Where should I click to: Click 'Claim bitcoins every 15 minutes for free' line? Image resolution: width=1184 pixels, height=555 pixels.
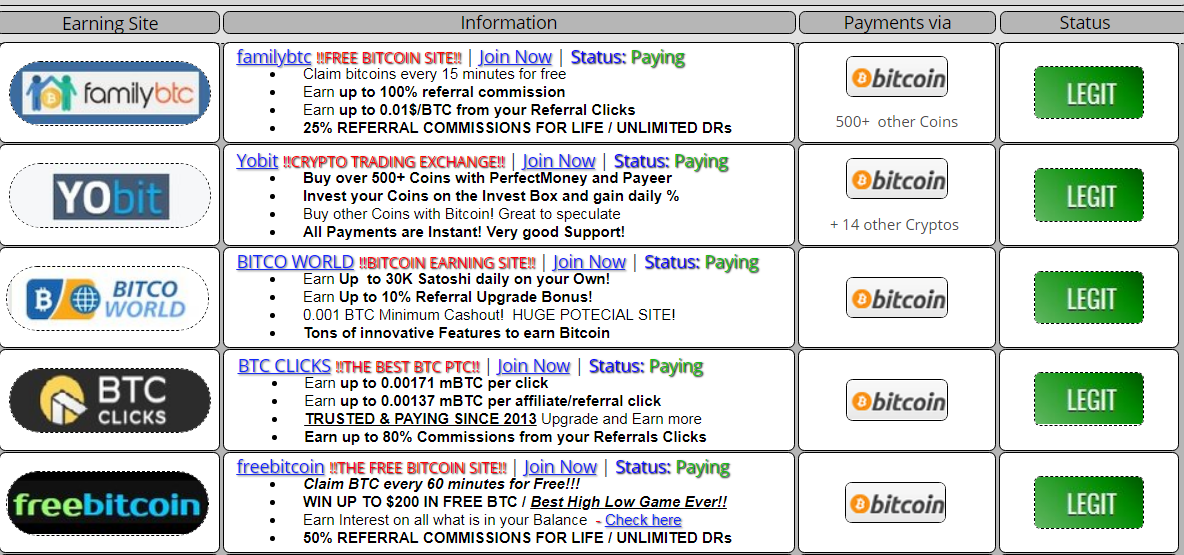434,75
